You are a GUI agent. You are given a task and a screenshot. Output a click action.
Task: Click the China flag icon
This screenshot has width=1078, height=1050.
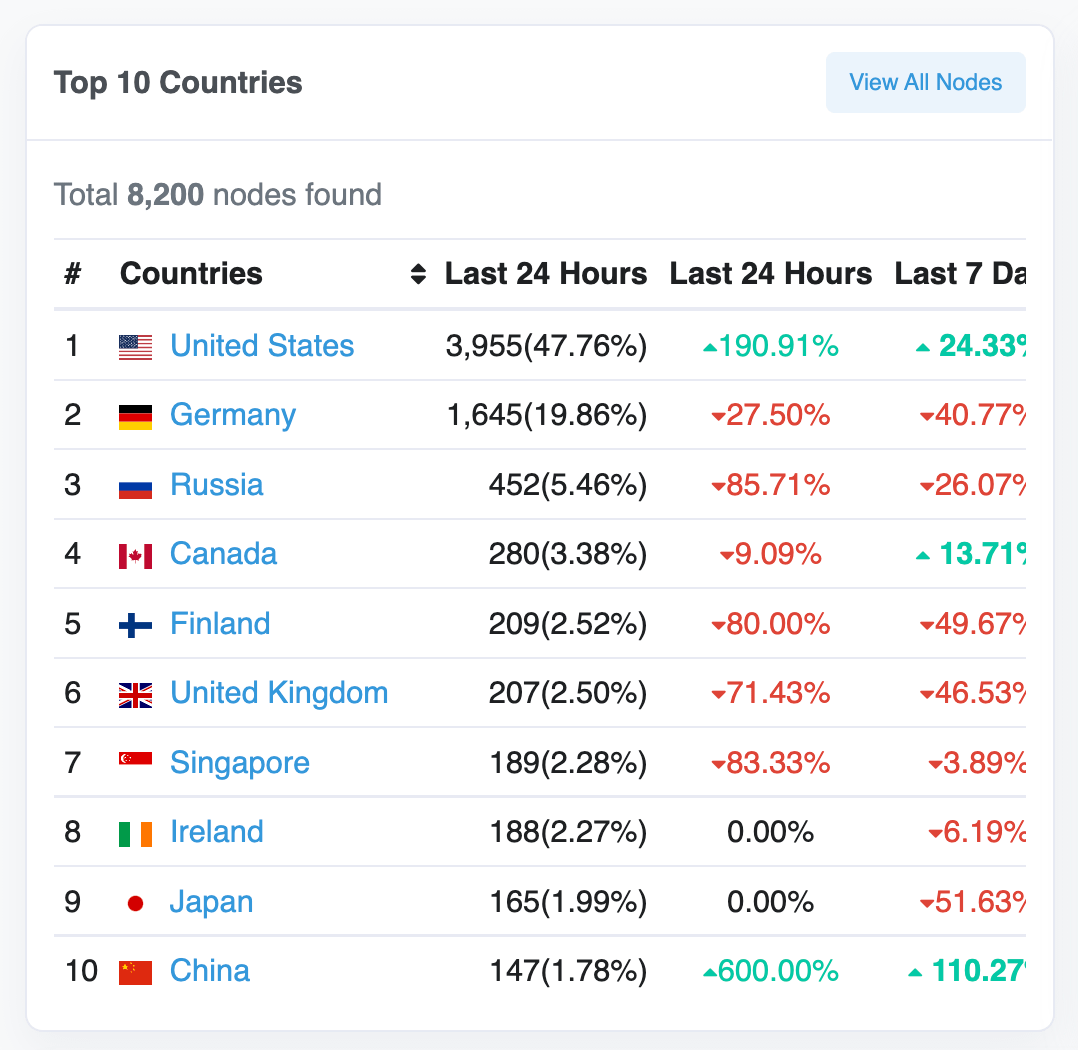tap(135, 972)
